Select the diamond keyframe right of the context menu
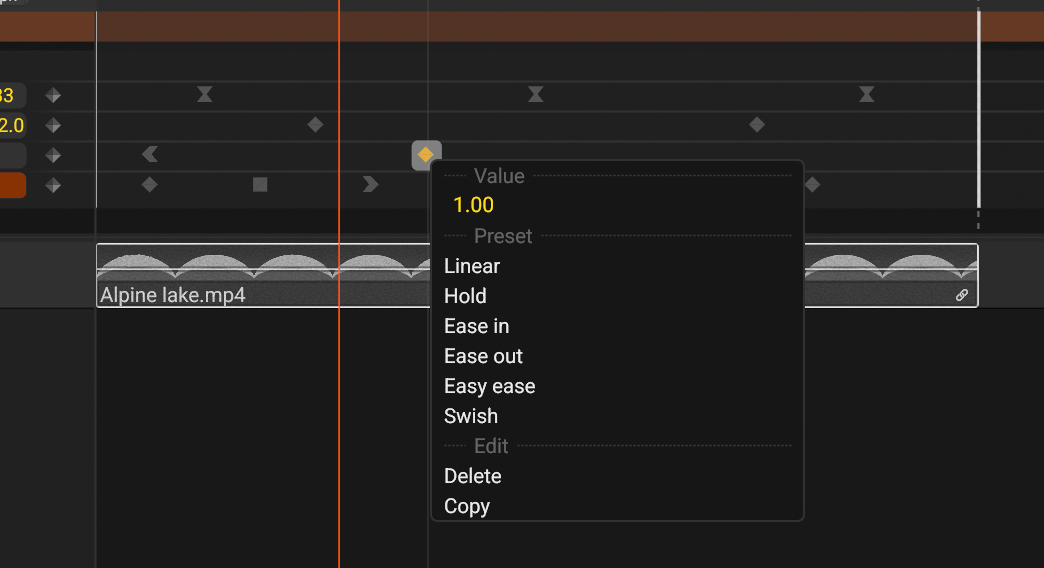 [x=812, y=184]
